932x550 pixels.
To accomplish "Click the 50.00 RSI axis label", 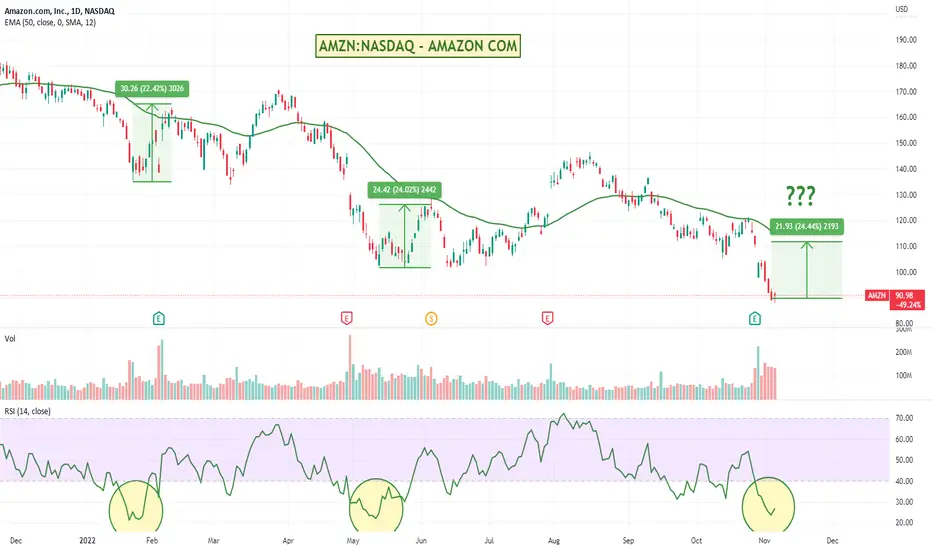I will click(904, 460).
